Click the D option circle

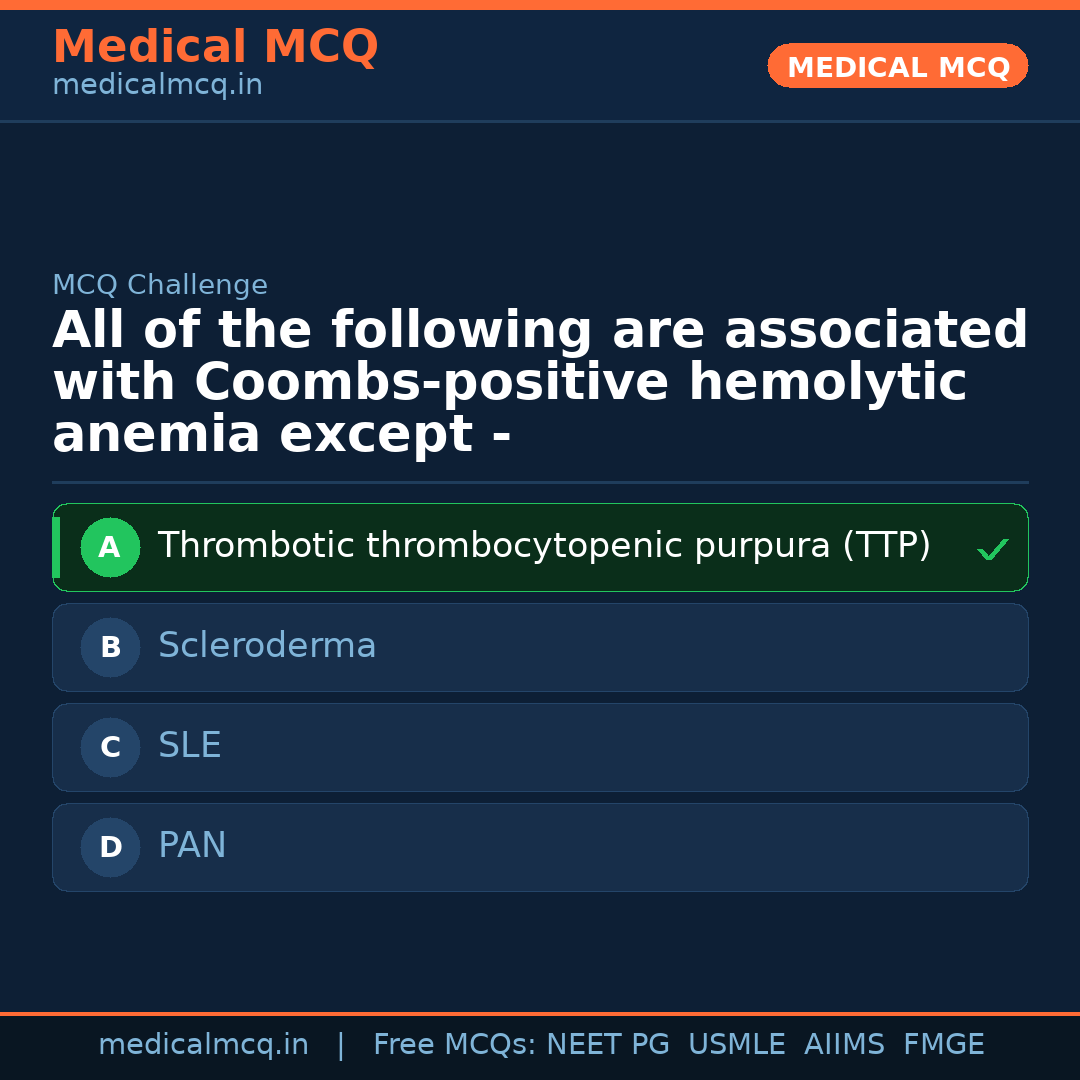click(x=110, y=847)
